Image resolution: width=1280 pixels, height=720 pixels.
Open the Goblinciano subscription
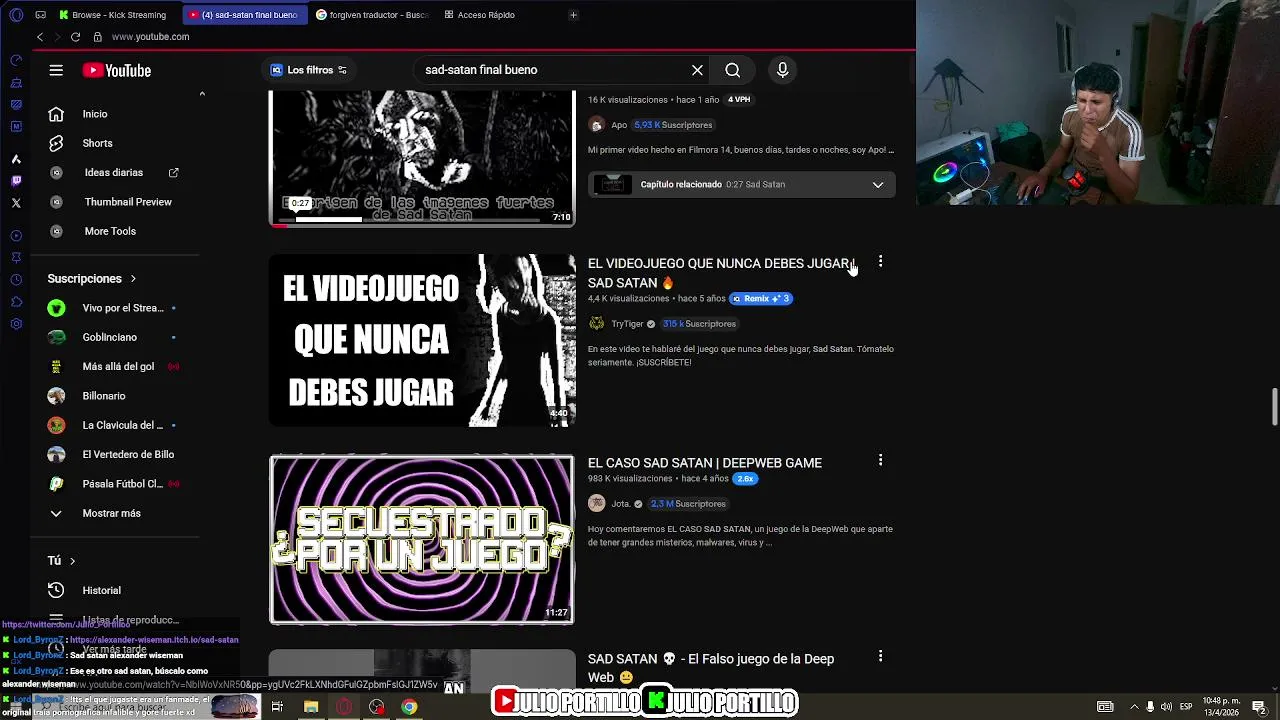pyautogui.click(x=110, y=337)
